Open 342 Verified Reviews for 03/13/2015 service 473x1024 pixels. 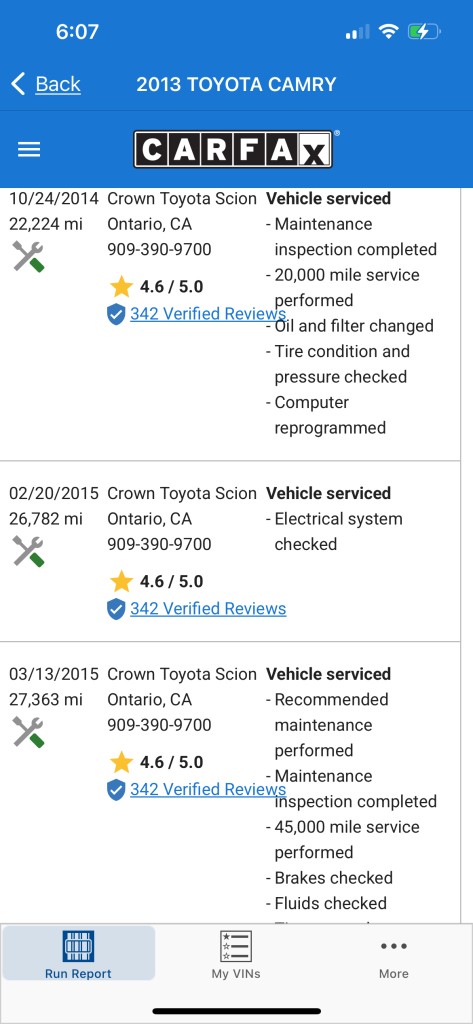(x=208, y=790)
